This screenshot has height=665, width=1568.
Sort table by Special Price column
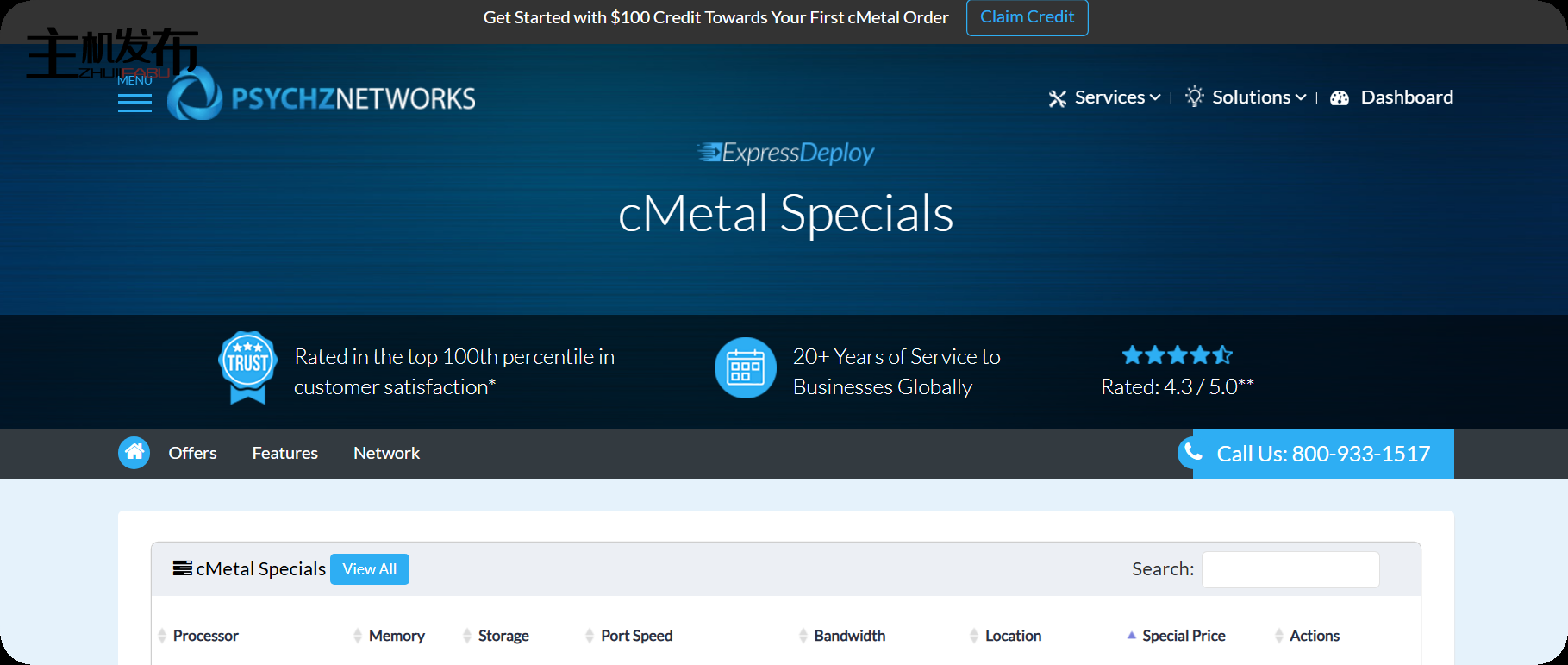(x=1183, y=636)
